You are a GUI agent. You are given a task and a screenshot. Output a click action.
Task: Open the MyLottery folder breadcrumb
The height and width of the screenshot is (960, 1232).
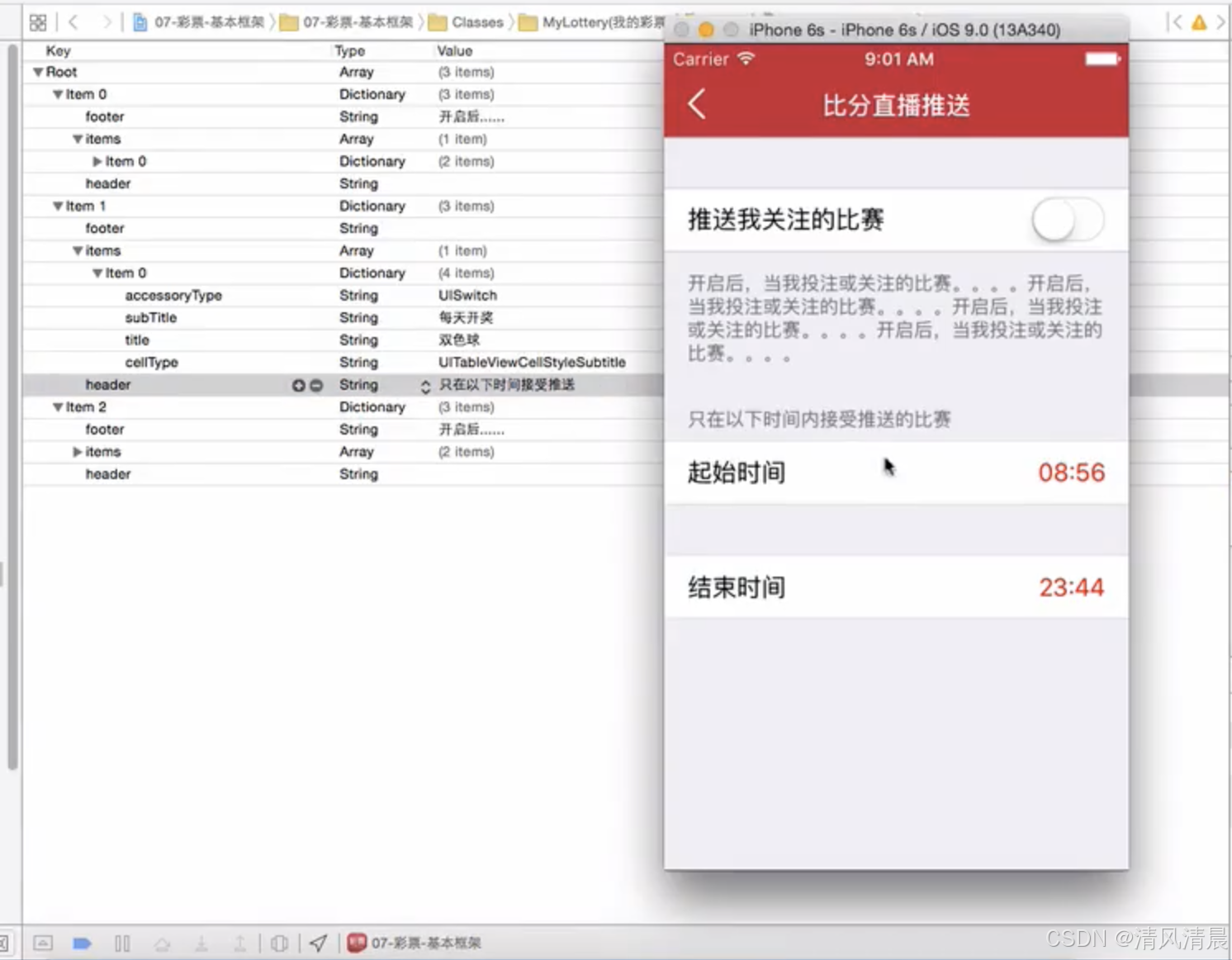point(591,22)
